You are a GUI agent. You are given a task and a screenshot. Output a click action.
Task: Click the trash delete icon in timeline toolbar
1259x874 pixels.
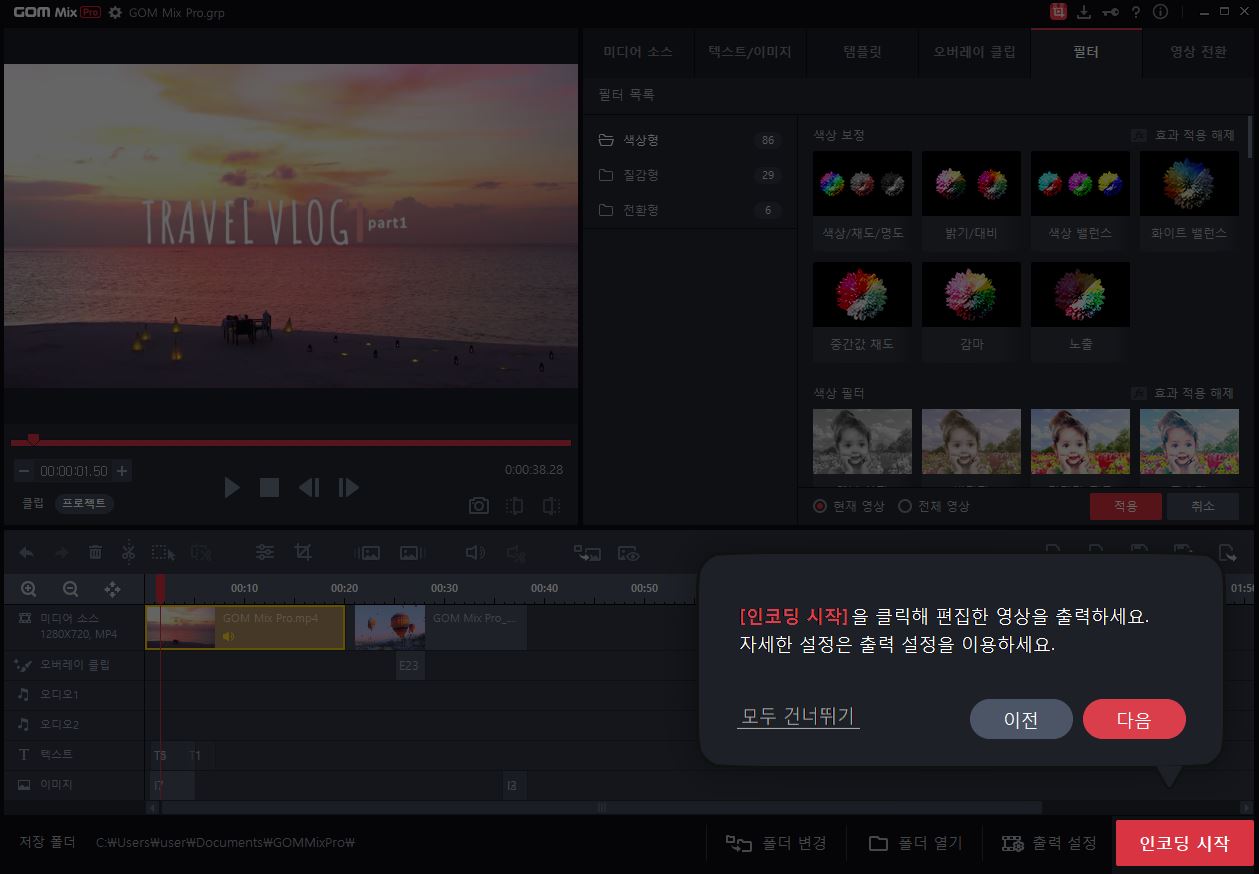pyautogui.click(x=95, y=552)
